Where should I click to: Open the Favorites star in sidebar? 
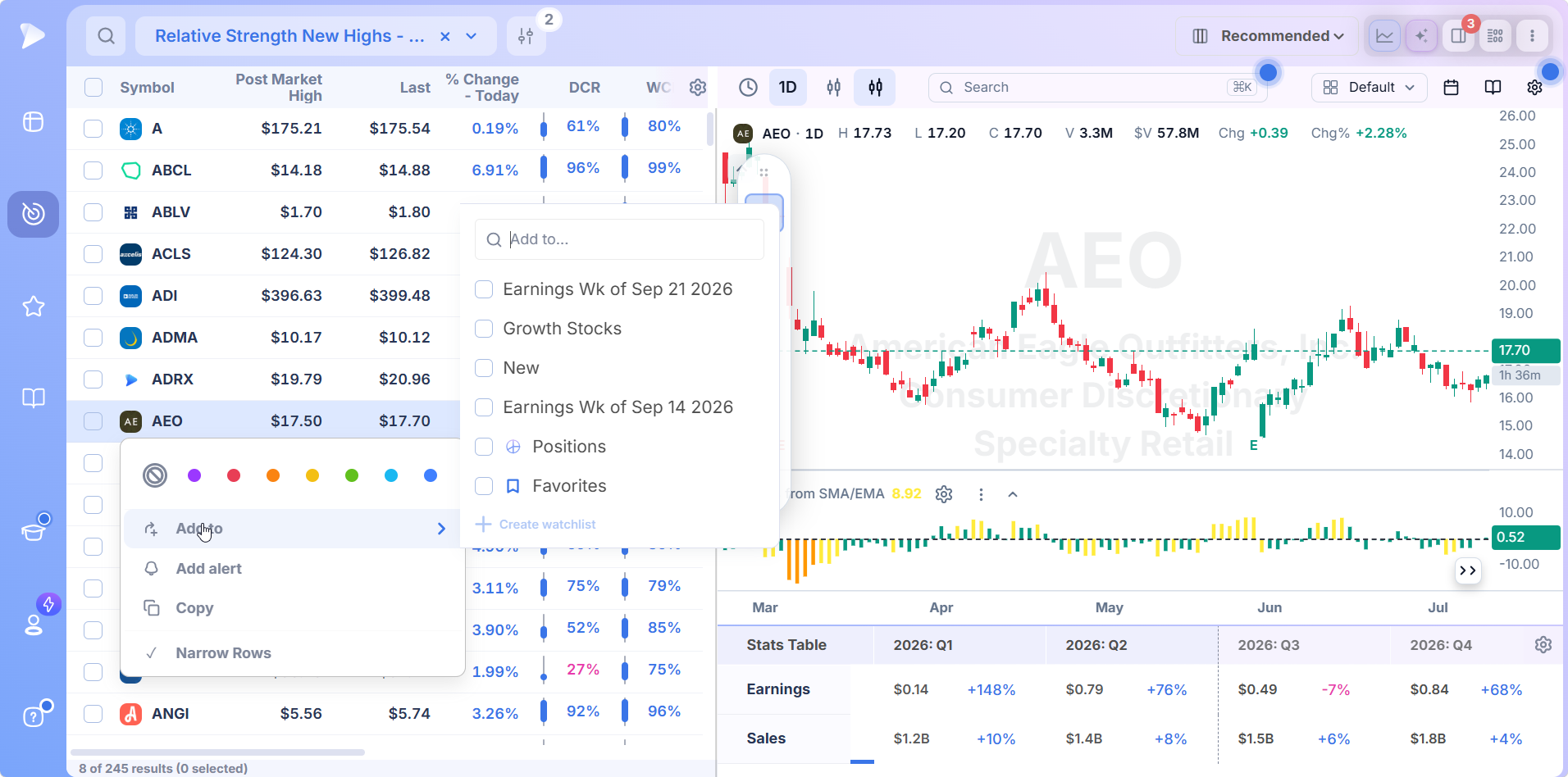point(33,307)
